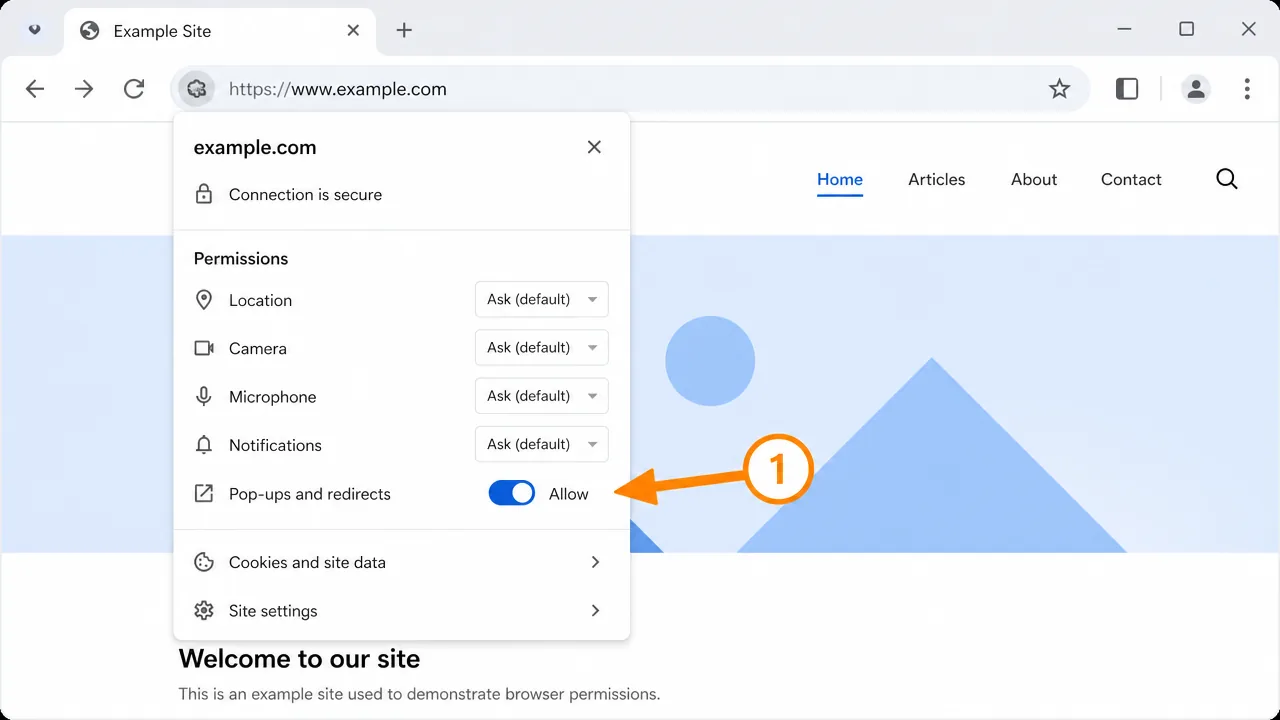The image size is (1280, 720).
Task: Open the Contact nav link
Action: pos(1131,180)
